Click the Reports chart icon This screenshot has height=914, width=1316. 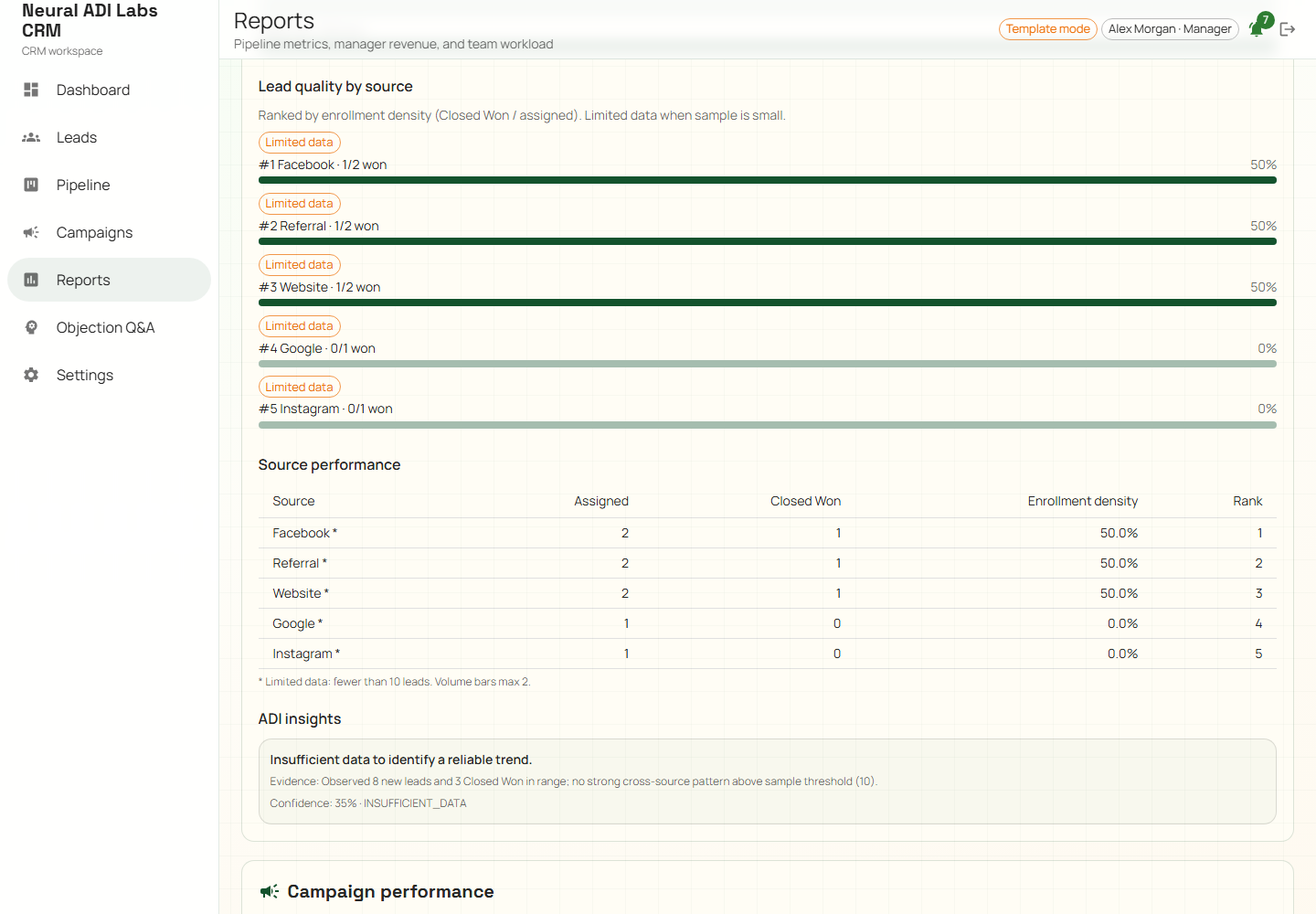(x=31, y=280)
